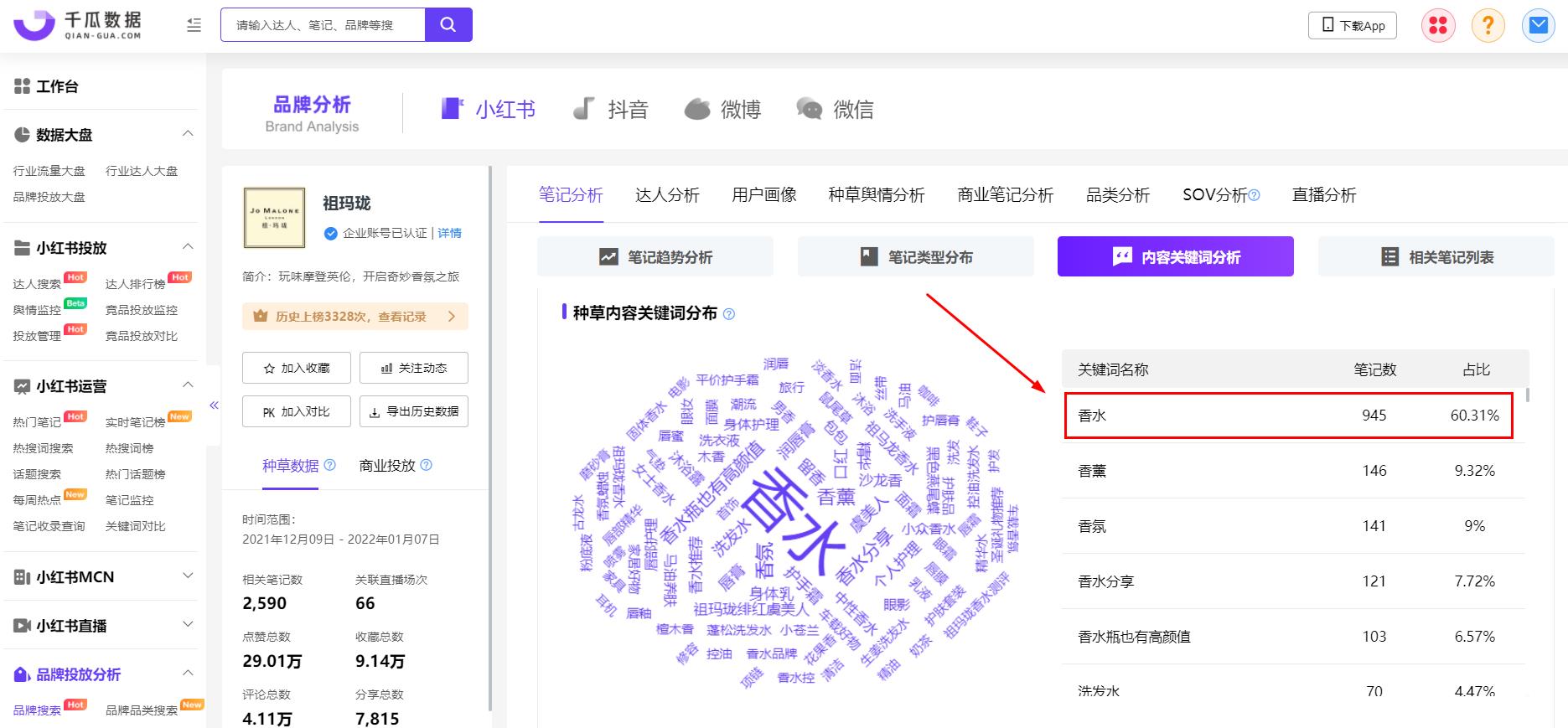
Task: Open 品牌品类搜索 item
Action: 142,710
